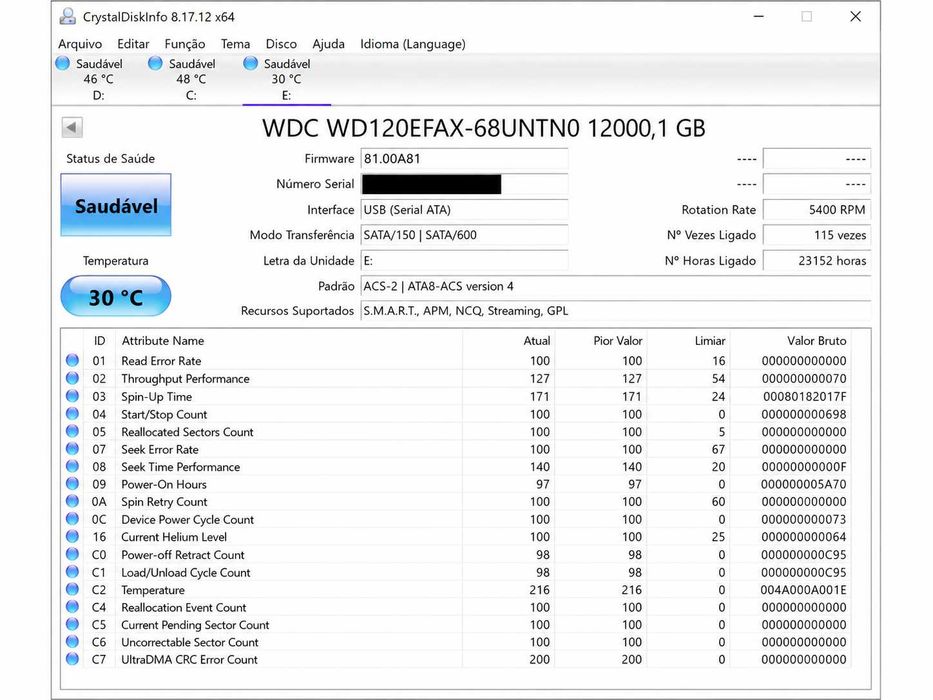Screen dimensions: 933x700
Task: Click the redacted Número Serial field
Action: (x=464, y=184)
